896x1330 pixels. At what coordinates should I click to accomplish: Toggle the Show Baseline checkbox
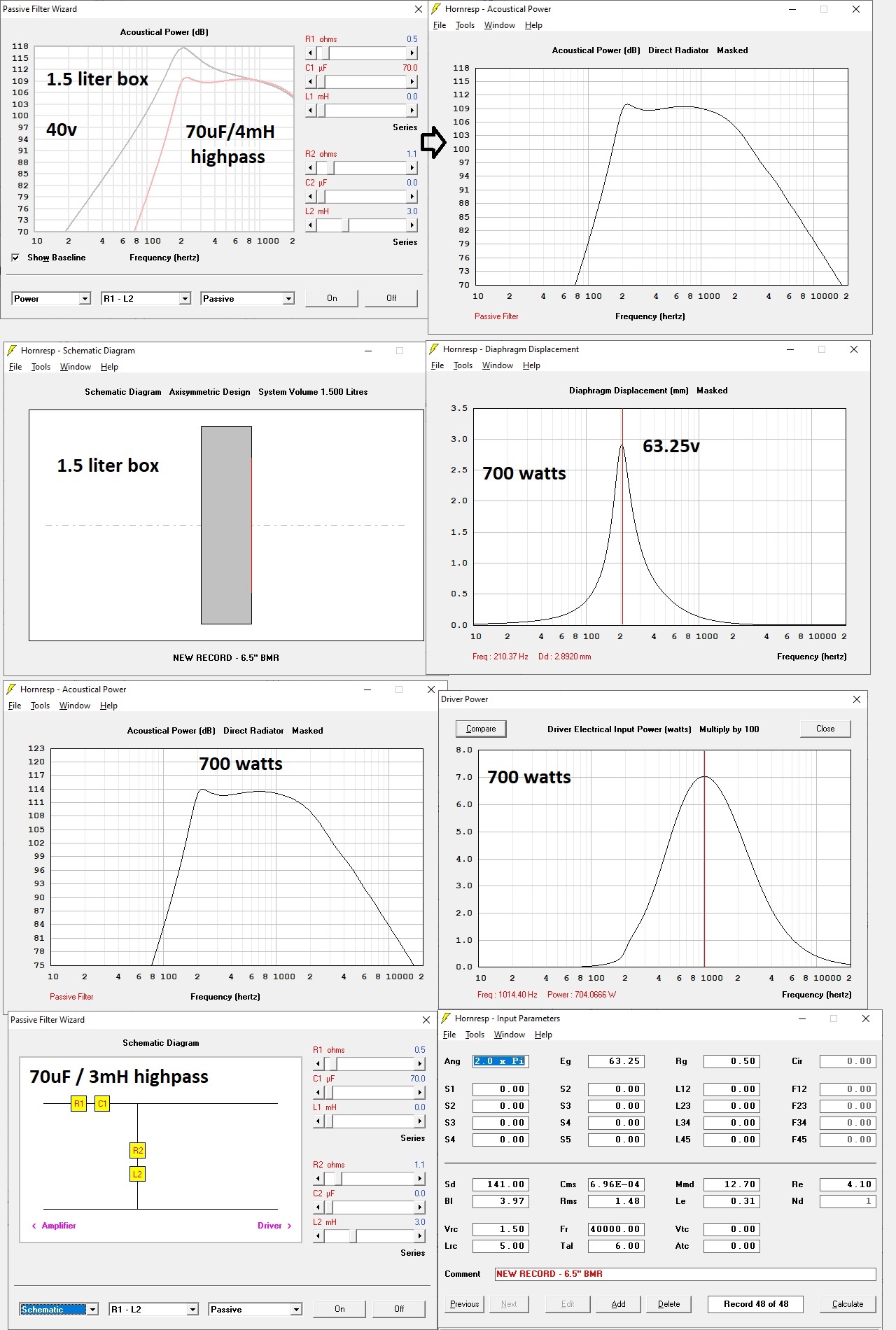pyautogui.click(x=15, y=258)
